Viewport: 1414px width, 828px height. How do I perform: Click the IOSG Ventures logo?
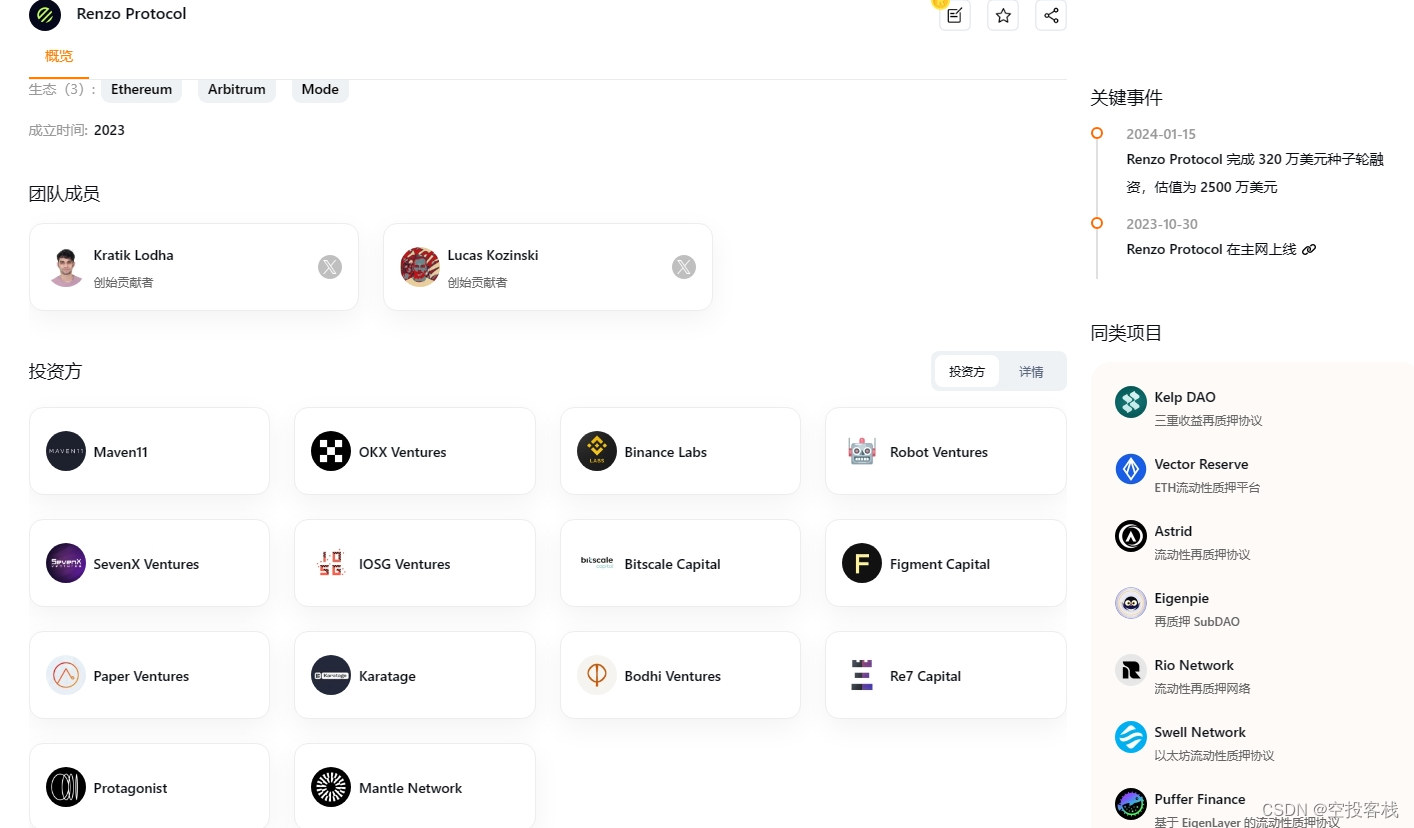pos(331,563)
